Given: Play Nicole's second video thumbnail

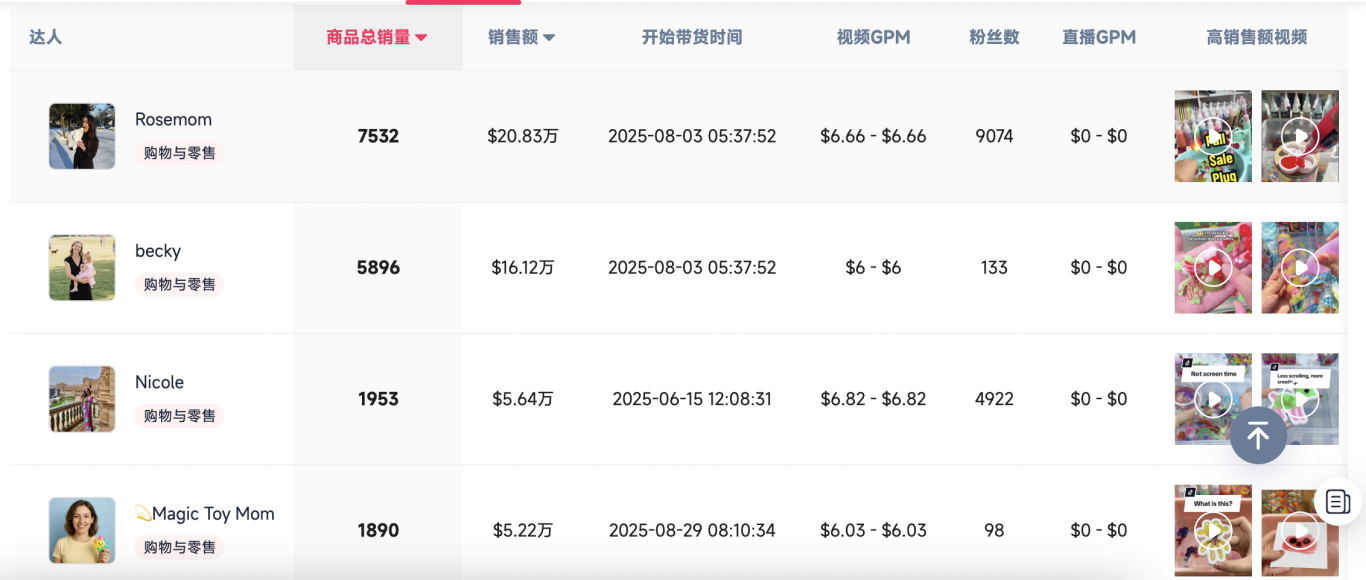Looking at the screenshot, I should click(x=1299, y=398).
